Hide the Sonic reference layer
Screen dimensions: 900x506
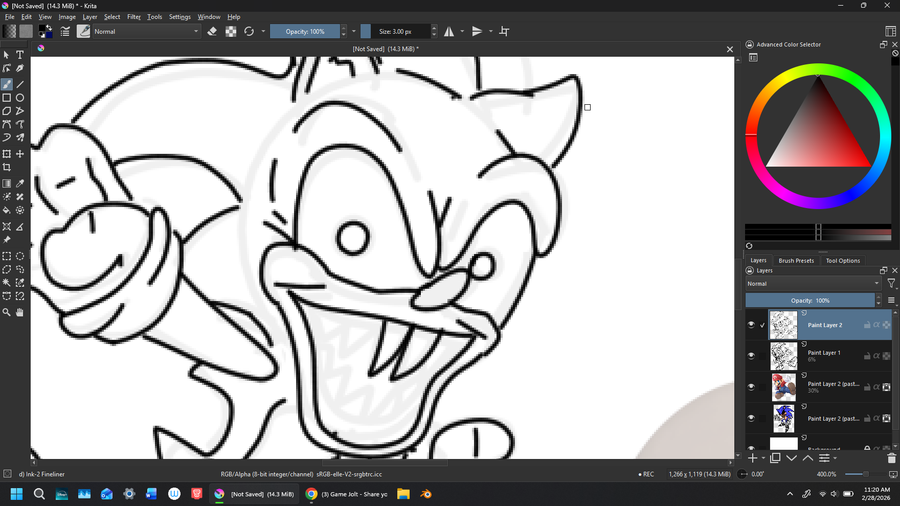coord(751,418)
